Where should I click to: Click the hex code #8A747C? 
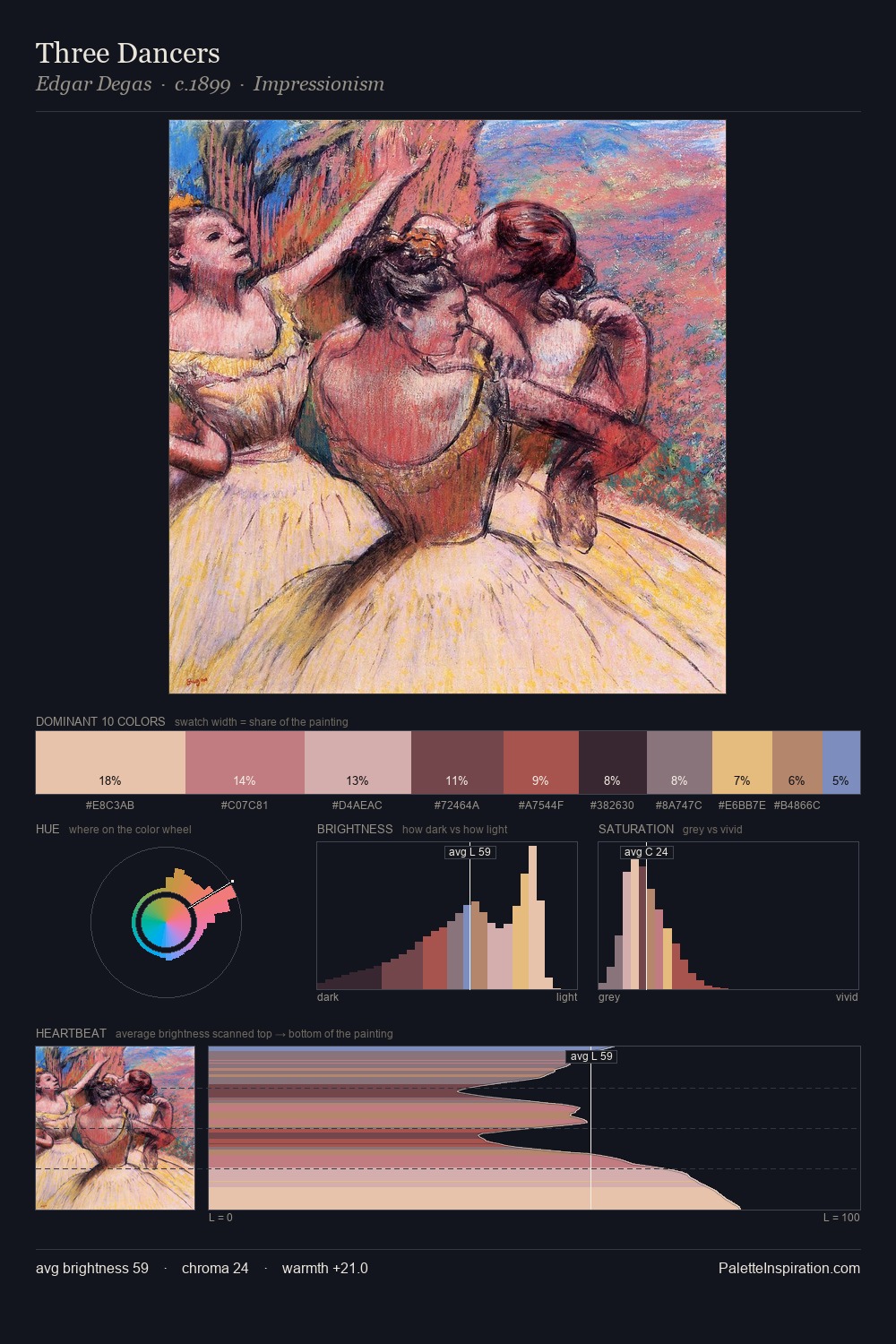pyautogui.click(x=679, y=806)
